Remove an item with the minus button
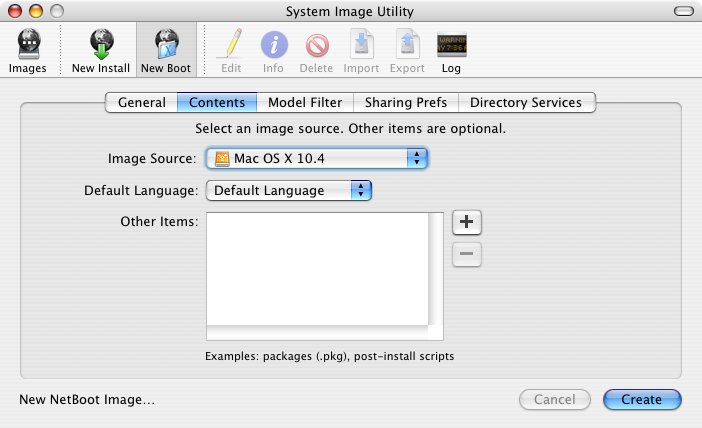702x428 pixels. tap(467, 254)
